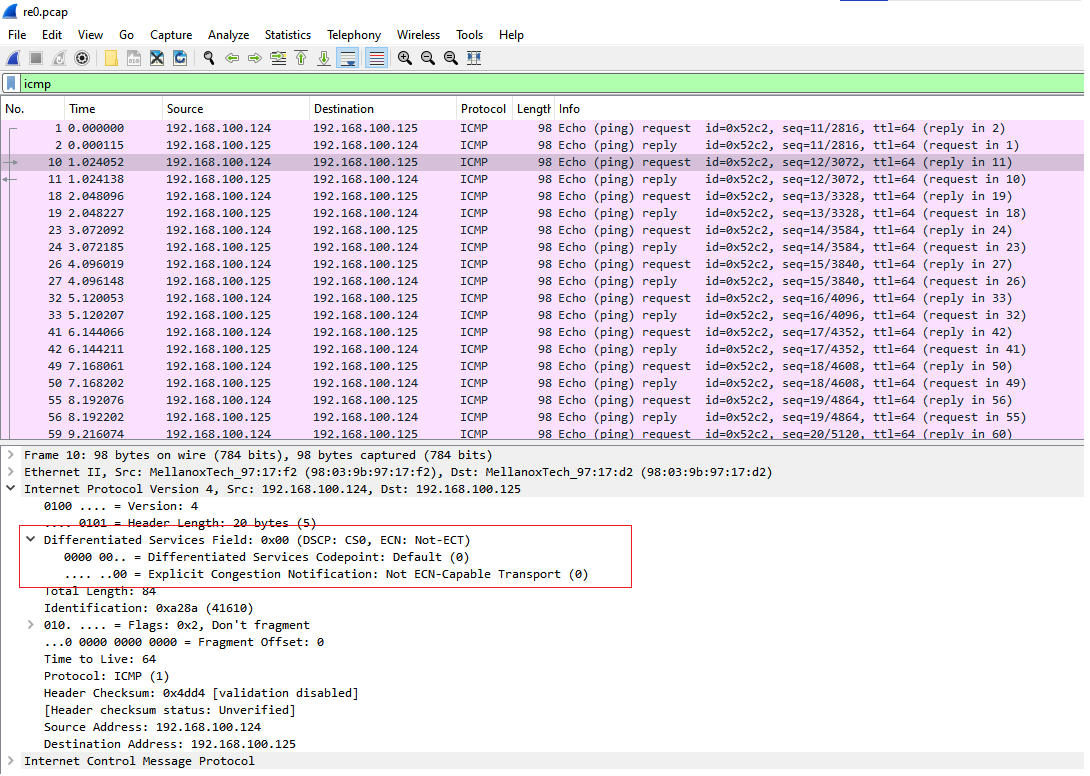Expand the Flags: 0x2 Don't fragment row
The height and width of the screenshot is (776, 1090).
pyautogui.click(x=31, y=625)
